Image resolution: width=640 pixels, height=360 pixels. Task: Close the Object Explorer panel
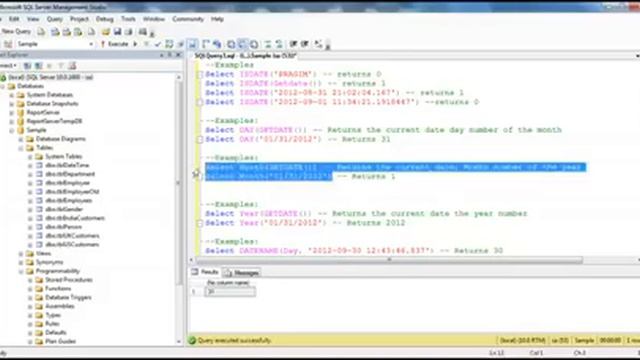178,55
